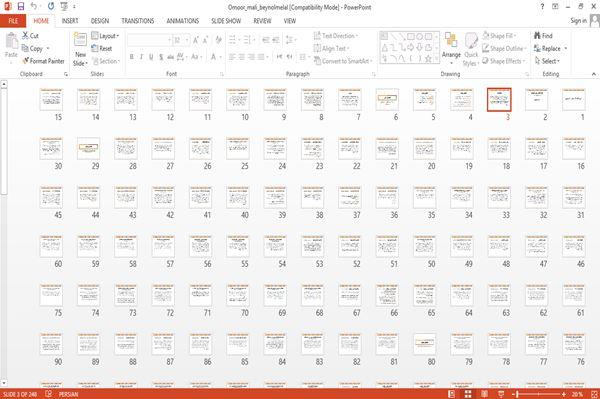
Task: Fit slide to window icon
Action: [594, 394]
